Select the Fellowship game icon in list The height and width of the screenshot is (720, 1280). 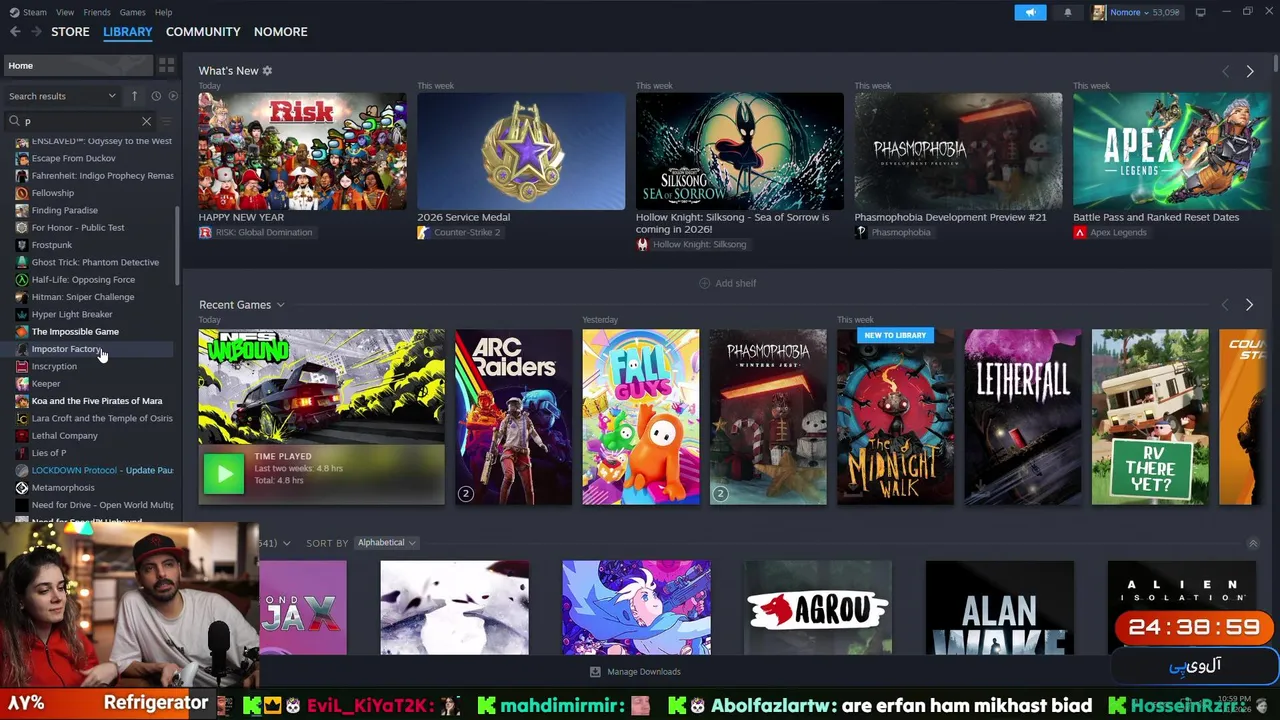tap(22, 193)
